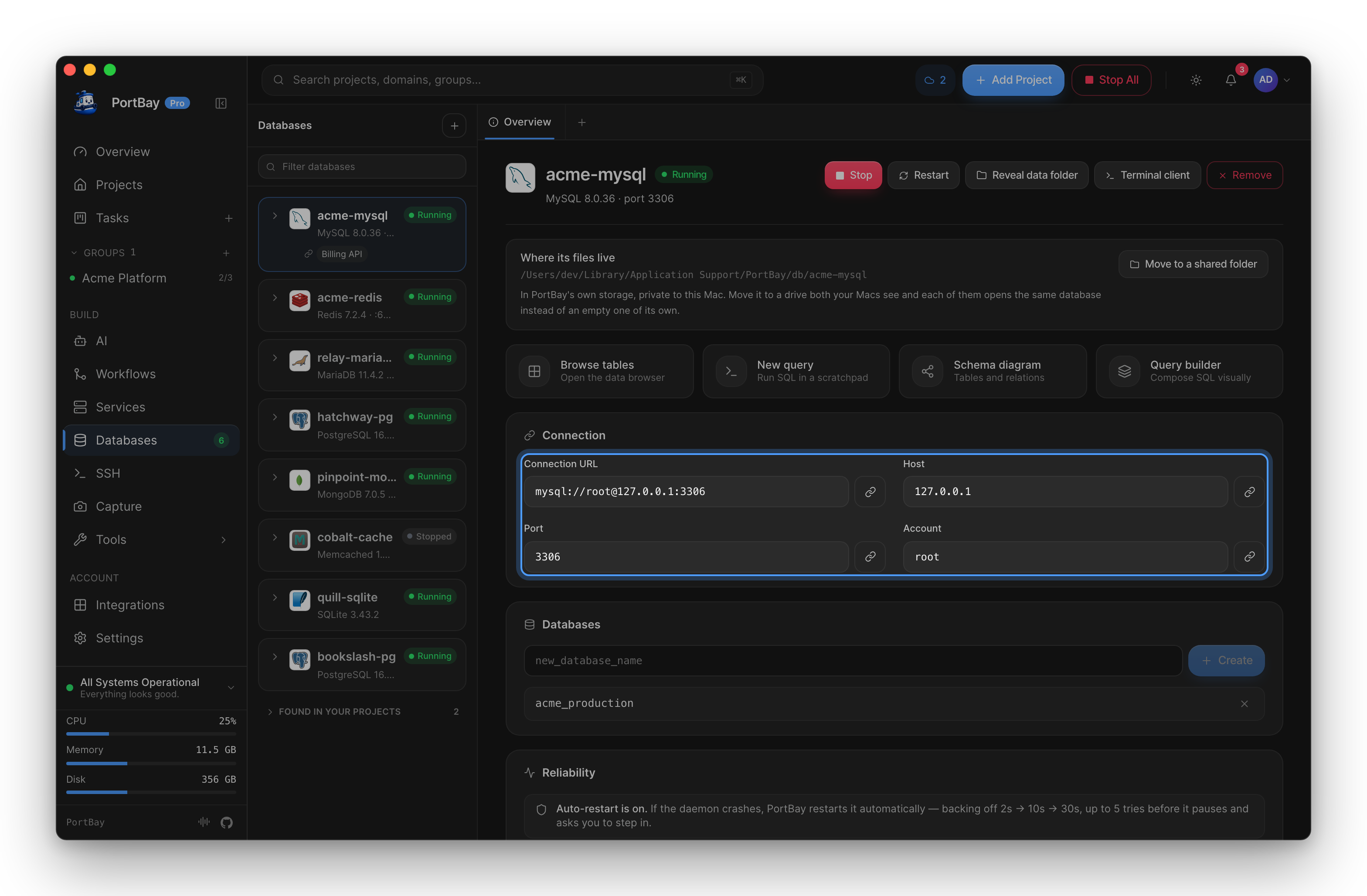Toggle light theme sun icon
This screenshot has width=1367, height=896.
[x=1196, y=81]
